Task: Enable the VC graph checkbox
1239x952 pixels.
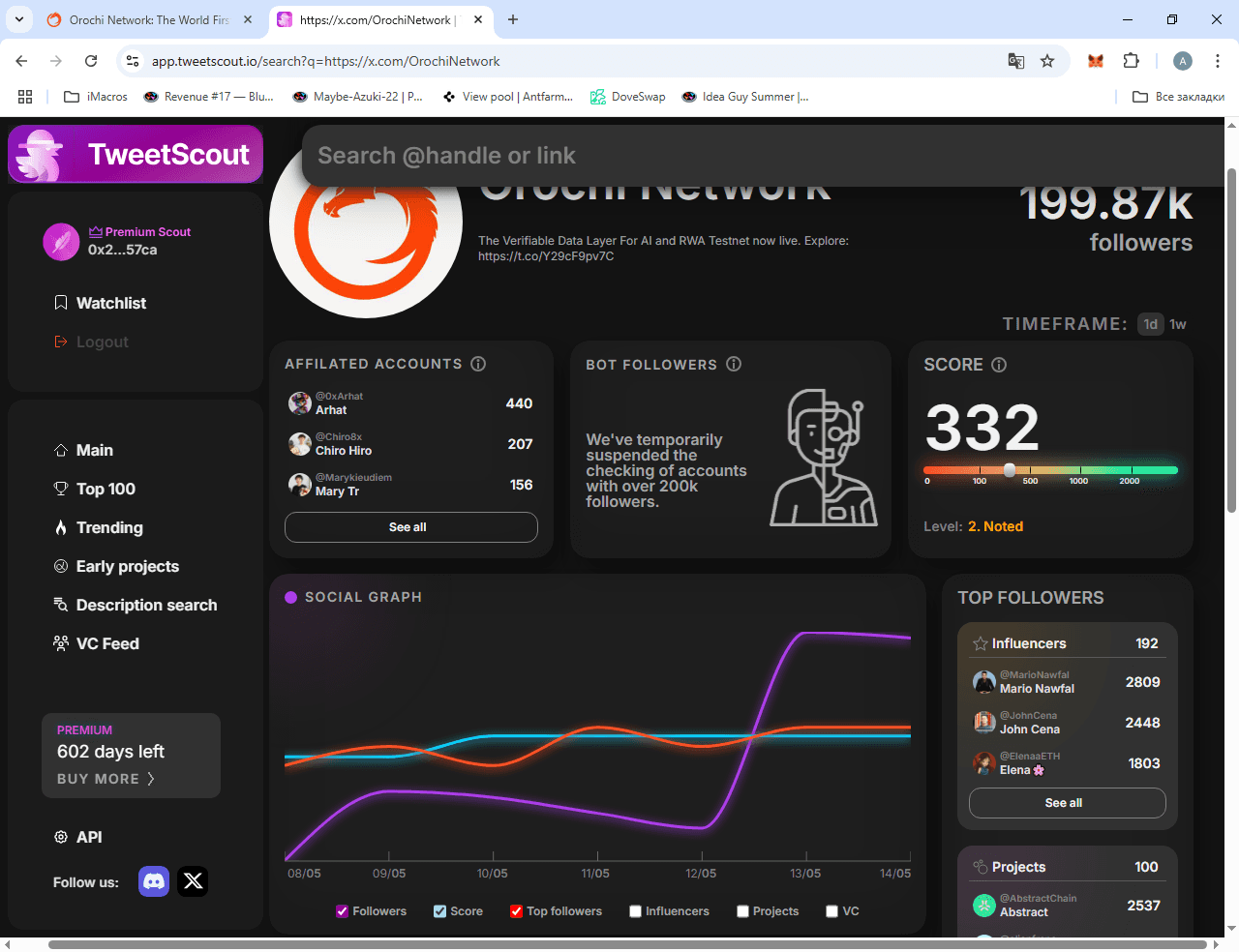Action: tap(831, 911)
